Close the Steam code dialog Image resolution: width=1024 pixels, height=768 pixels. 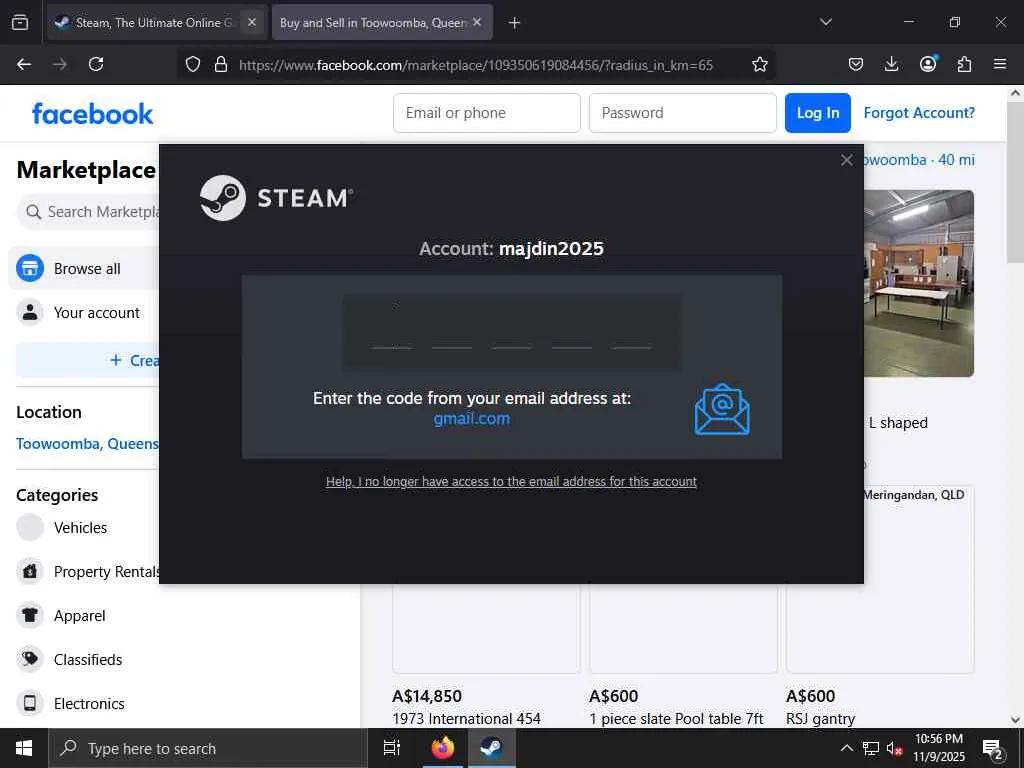846,160
